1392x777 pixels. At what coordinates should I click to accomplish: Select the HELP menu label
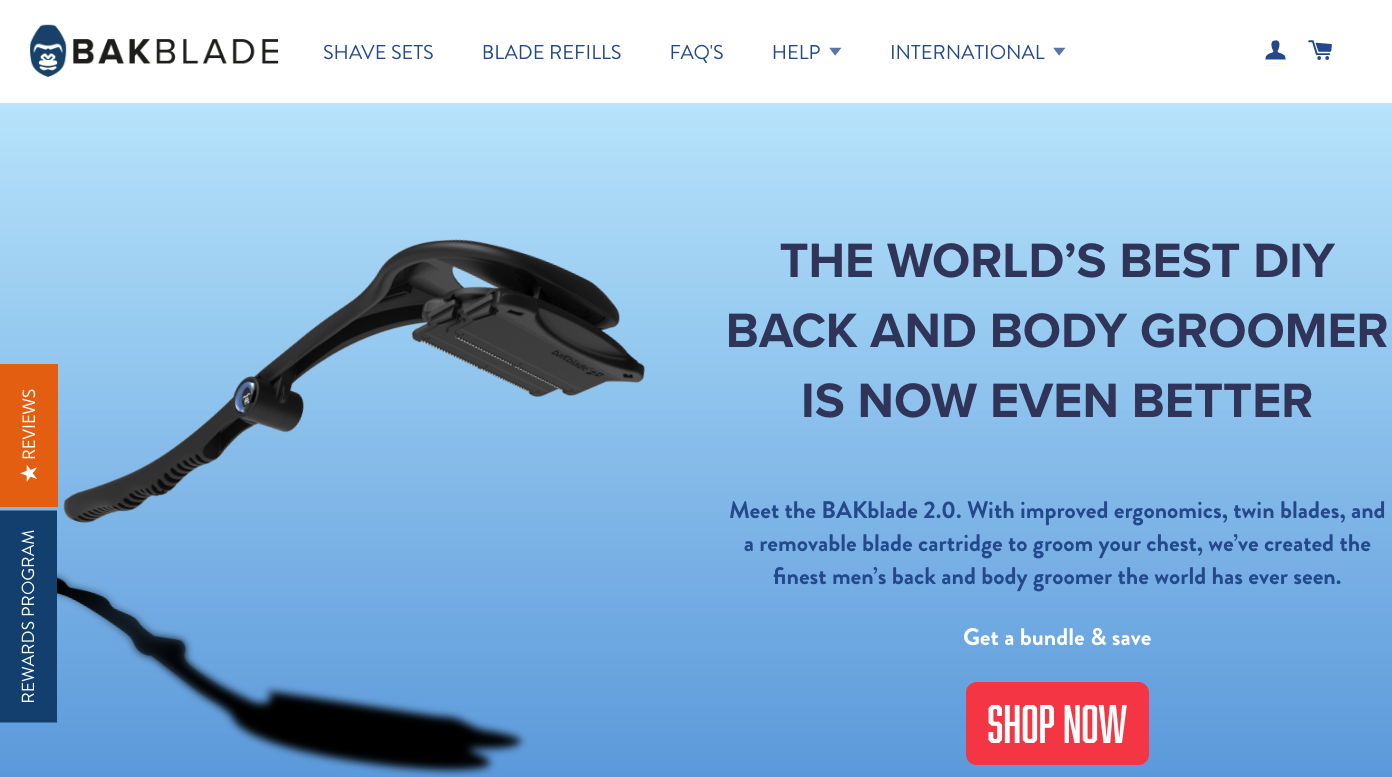coord(796,52)
